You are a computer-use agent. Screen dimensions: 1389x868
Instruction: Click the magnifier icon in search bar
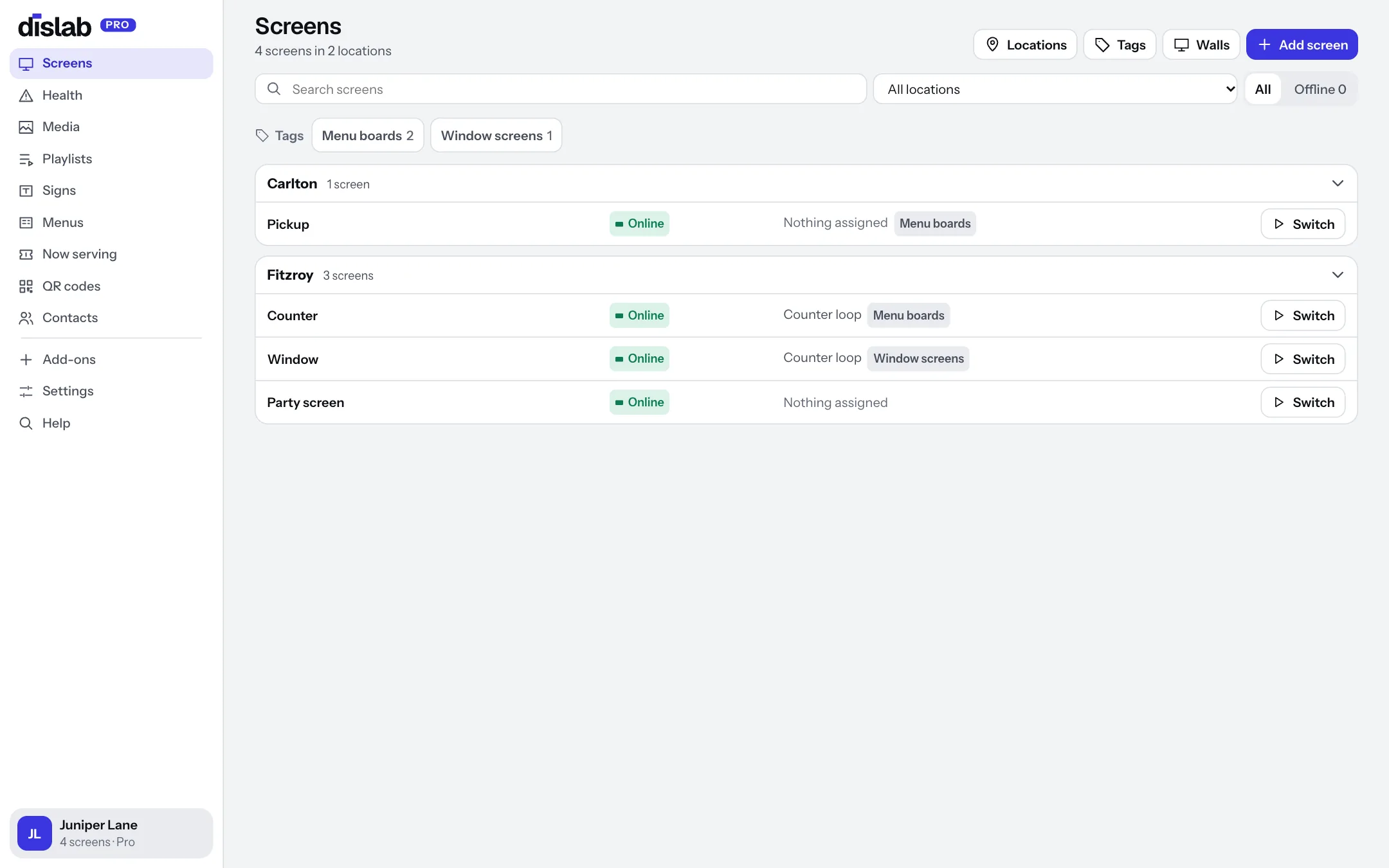click(x=274, y=89)
